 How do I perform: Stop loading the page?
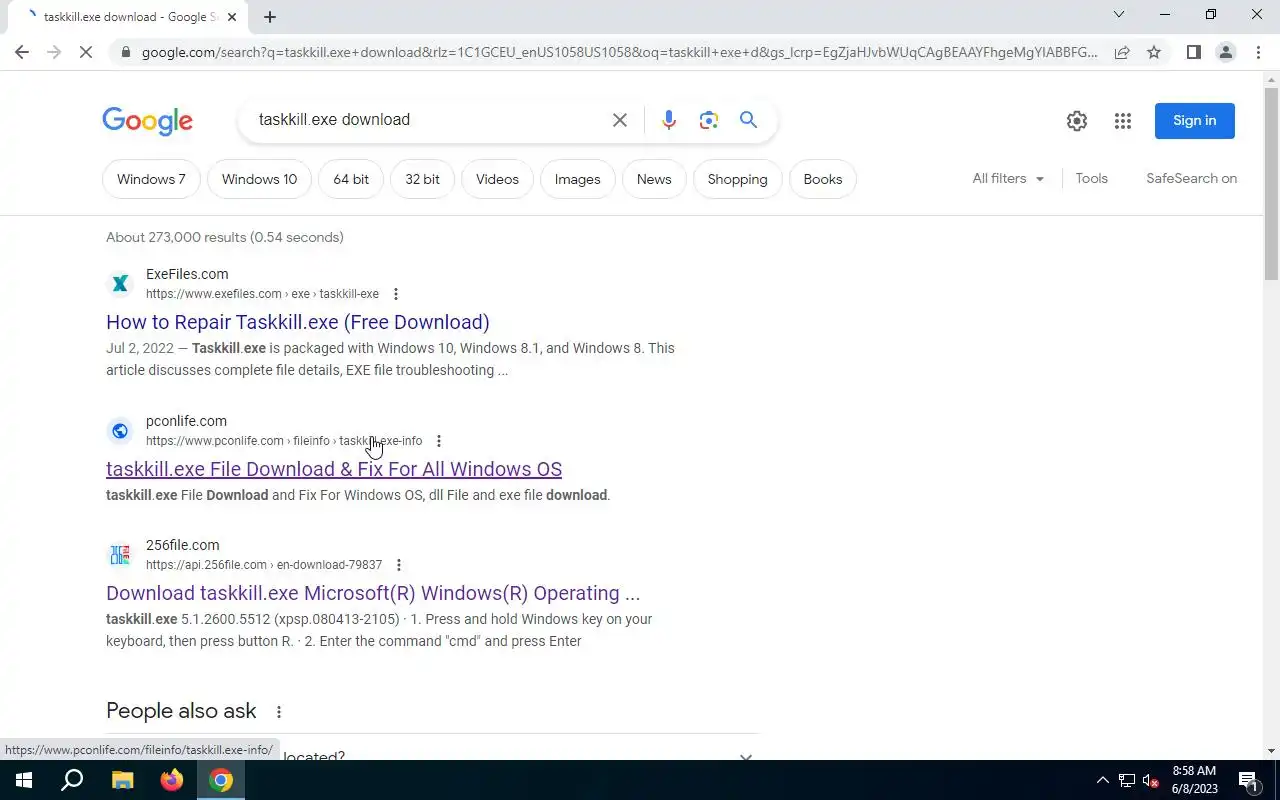(86, 52)
